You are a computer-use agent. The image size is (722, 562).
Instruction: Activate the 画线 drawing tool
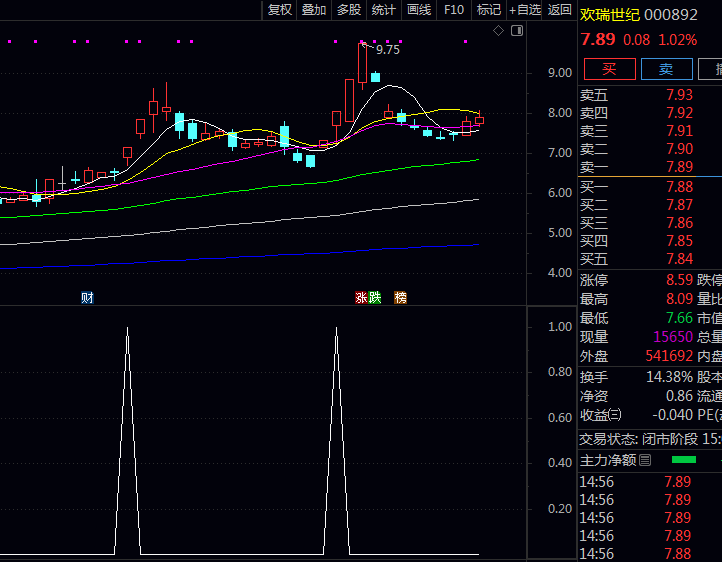pos(419,10)
